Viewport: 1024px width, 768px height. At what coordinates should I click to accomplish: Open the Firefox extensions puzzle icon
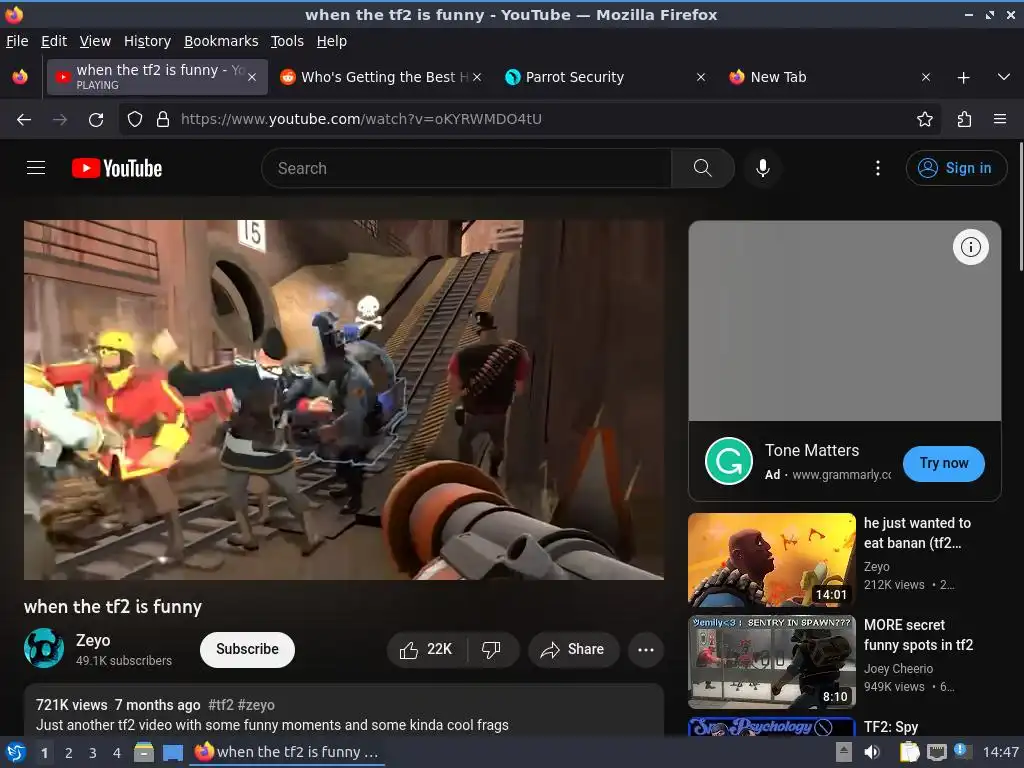point(965,120)
